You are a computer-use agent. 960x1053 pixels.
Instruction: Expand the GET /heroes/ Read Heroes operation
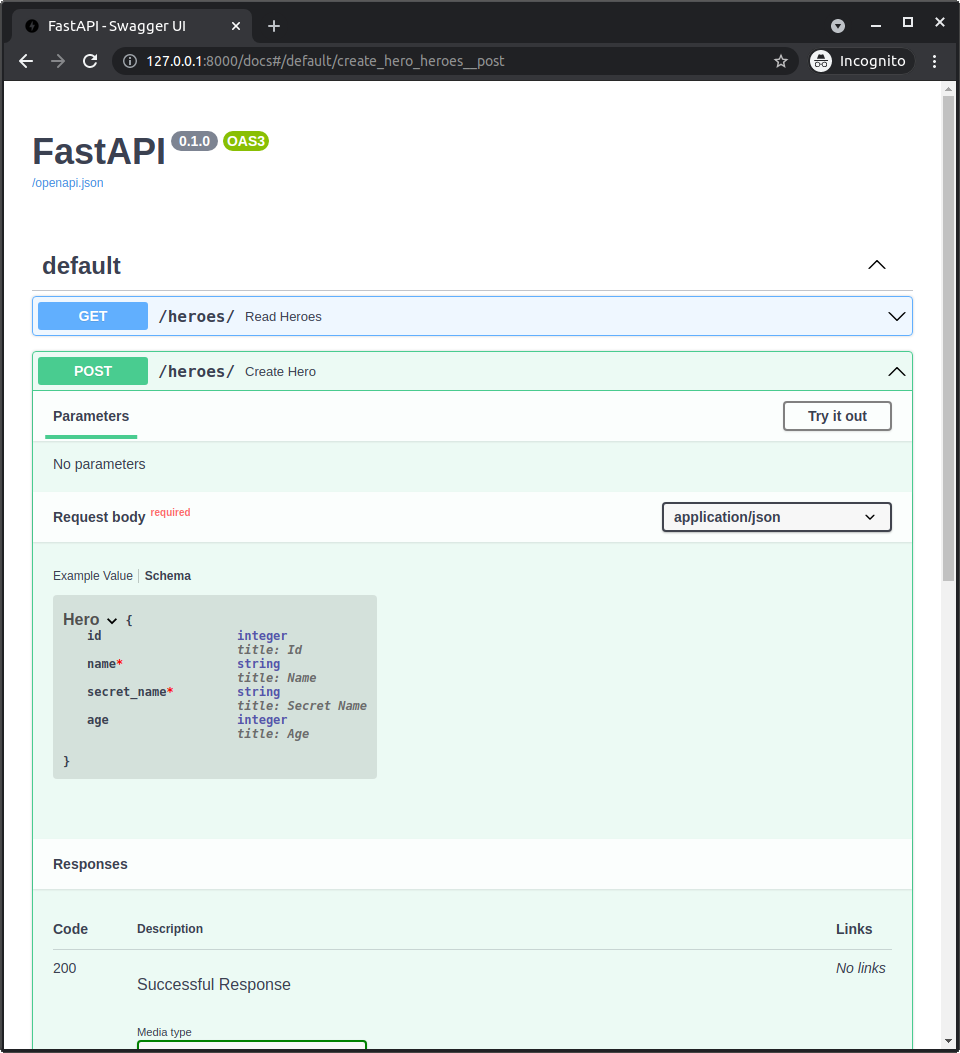click(x=896, y=316)
